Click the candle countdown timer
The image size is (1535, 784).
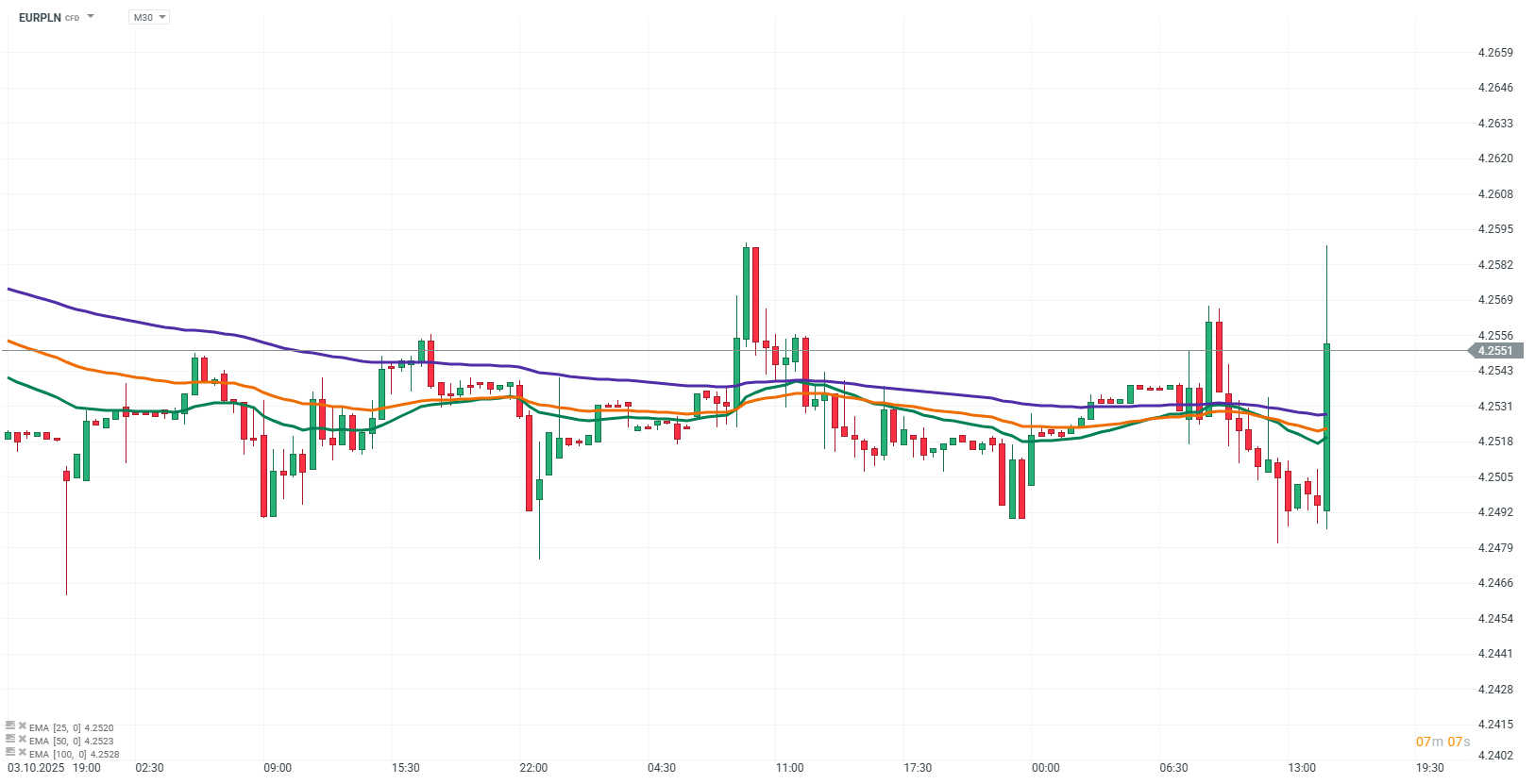tap(1442, 742)
